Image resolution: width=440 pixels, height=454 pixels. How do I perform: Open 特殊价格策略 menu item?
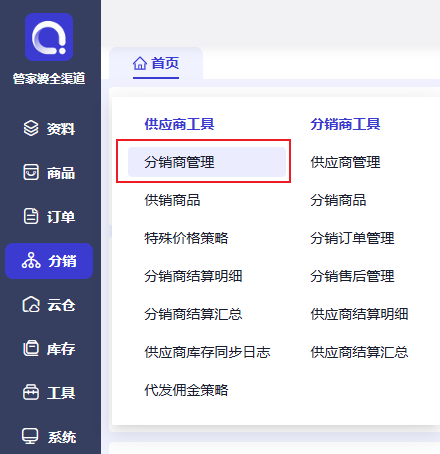186,238
